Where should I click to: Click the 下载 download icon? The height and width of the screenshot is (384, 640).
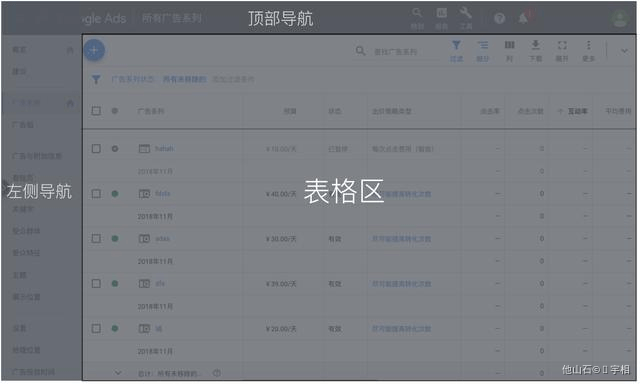536,45
